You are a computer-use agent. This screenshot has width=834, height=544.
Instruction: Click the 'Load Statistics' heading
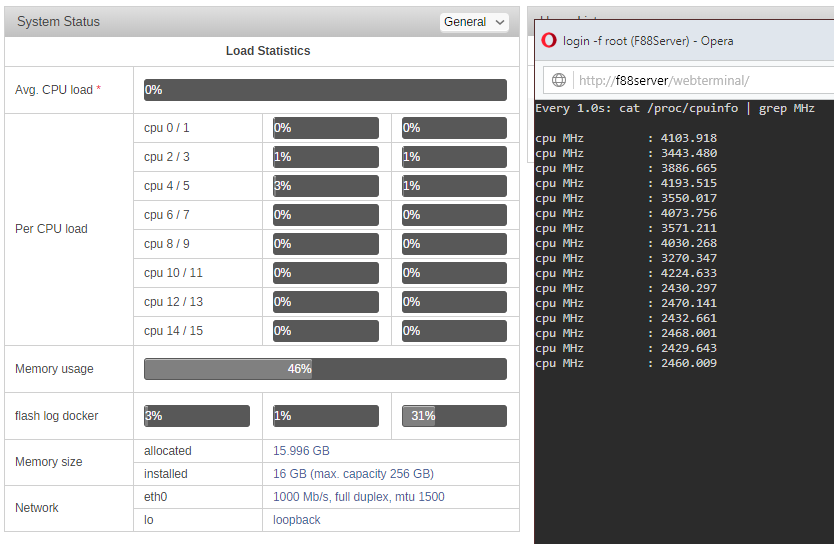[268, 51]
